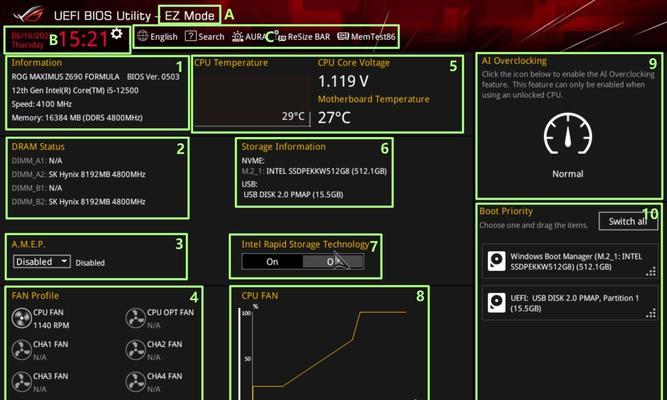Click the DIMM_B1: N/A row
The height and width of the screenshot is (400, 667).
click(37, 188)
